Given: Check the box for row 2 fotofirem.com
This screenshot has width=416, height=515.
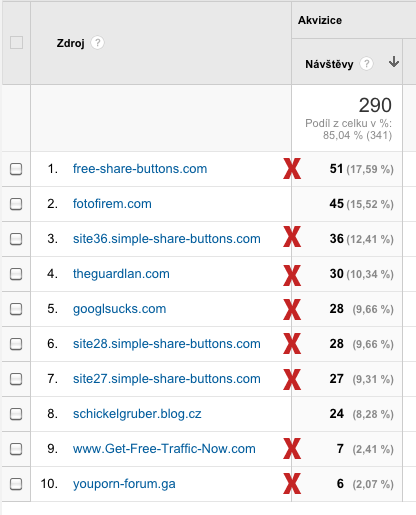Looking at the screenshot, I should coord(16,204).
